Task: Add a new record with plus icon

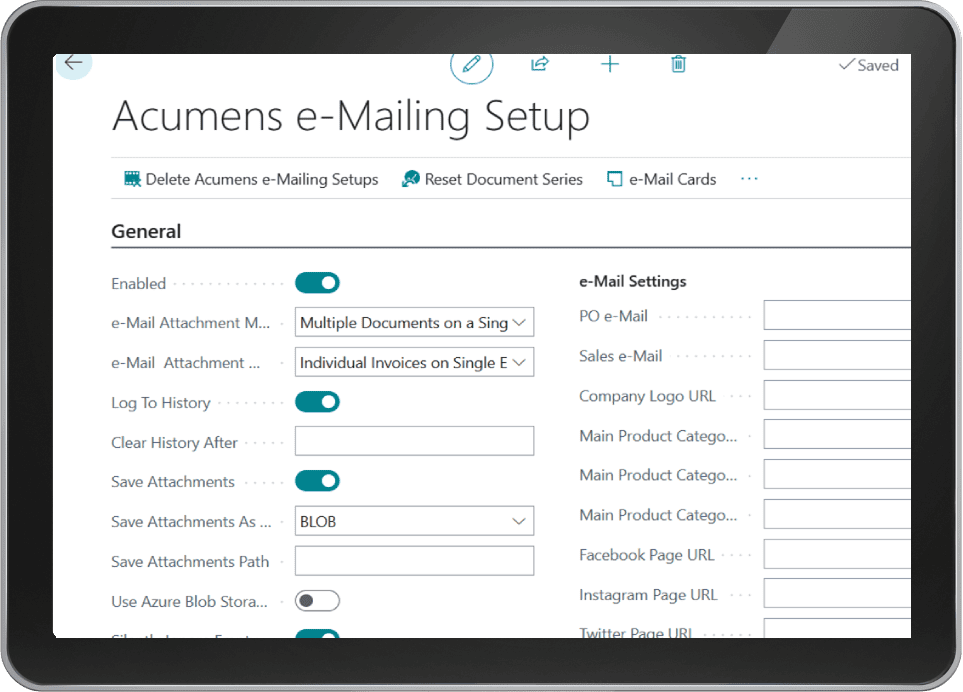Action: [610, 64]
